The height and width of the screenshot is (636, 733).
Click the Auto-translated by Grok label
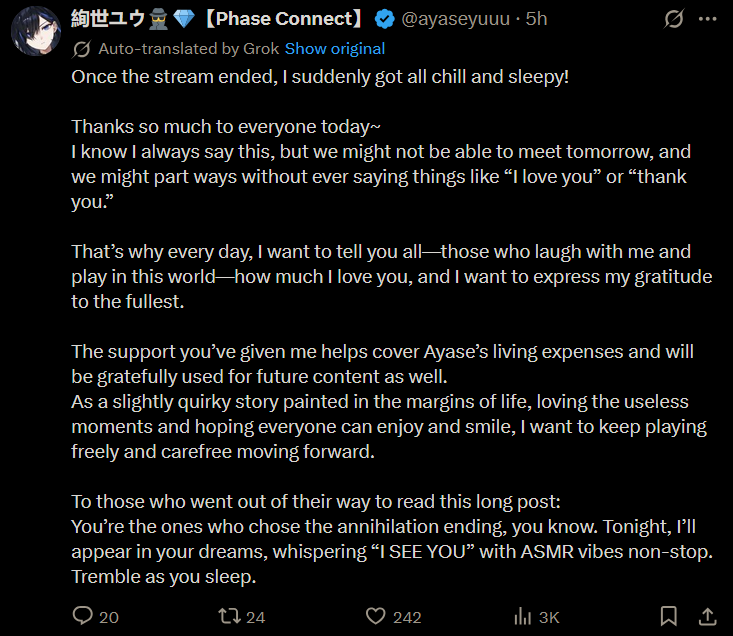(x=190, y=49)
